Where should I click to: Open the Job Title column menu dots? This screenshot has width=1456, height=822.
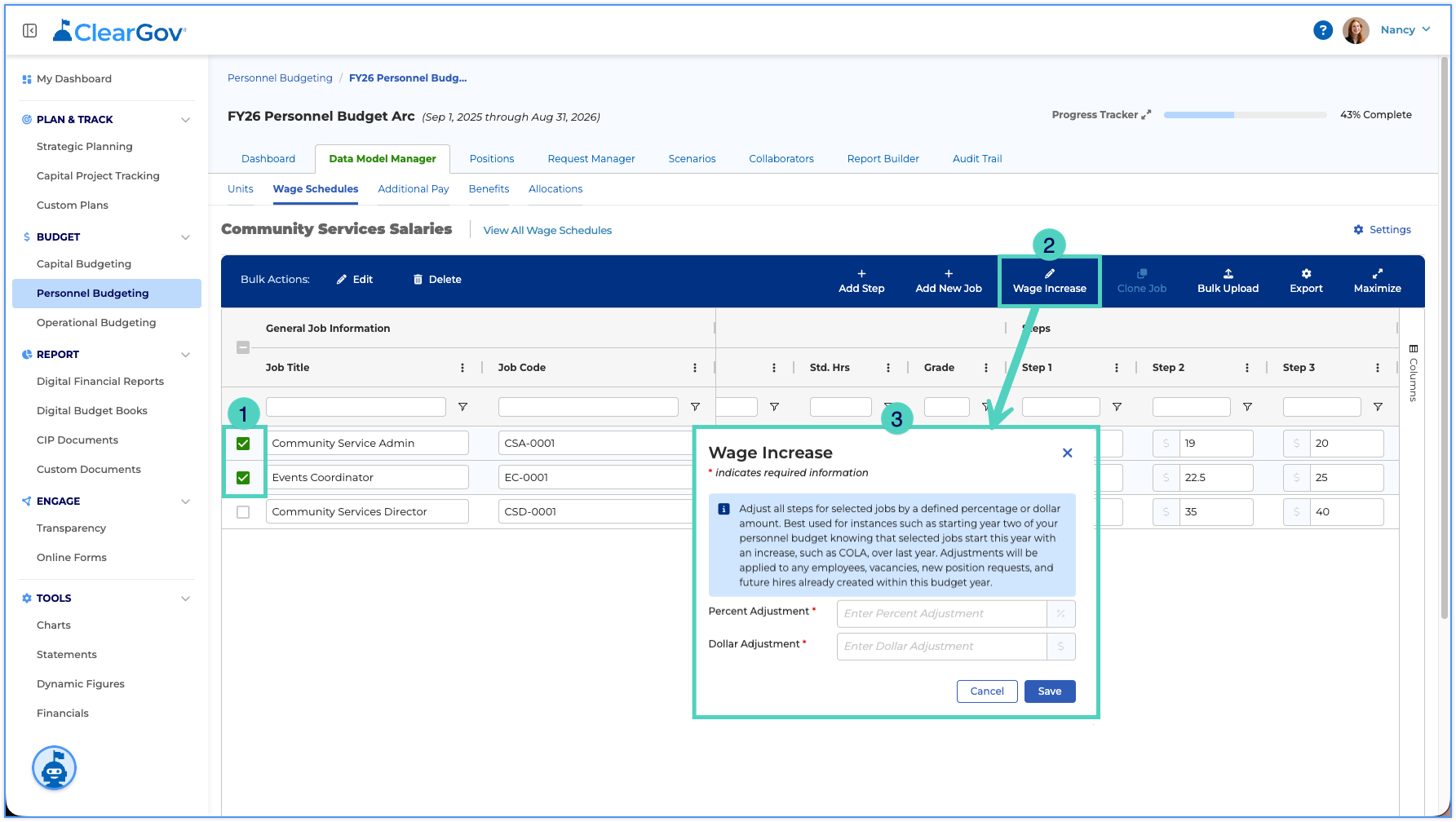point(462,368)
